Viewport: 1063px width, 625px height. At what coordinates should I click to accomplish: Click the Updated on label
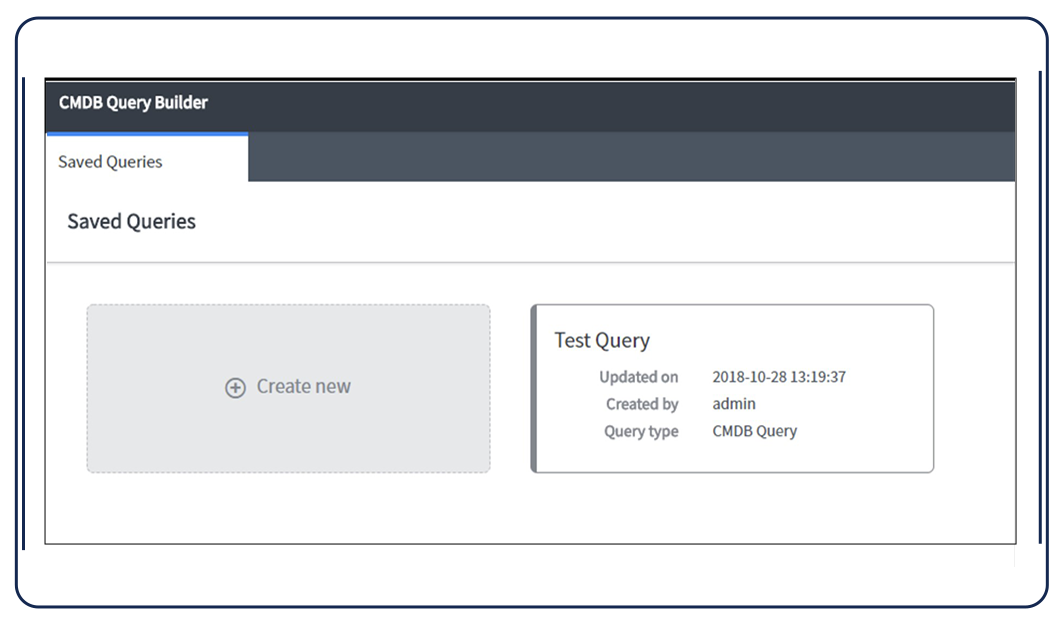pos(638,377)
